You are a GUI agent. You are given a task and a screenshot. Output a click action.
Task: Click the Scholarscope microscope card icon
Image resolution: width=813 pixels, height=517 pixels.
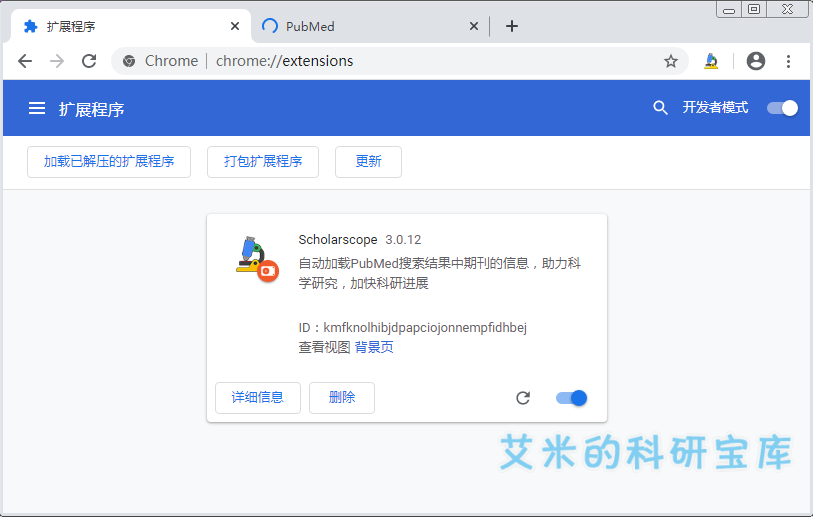click(x=257, y=259)
